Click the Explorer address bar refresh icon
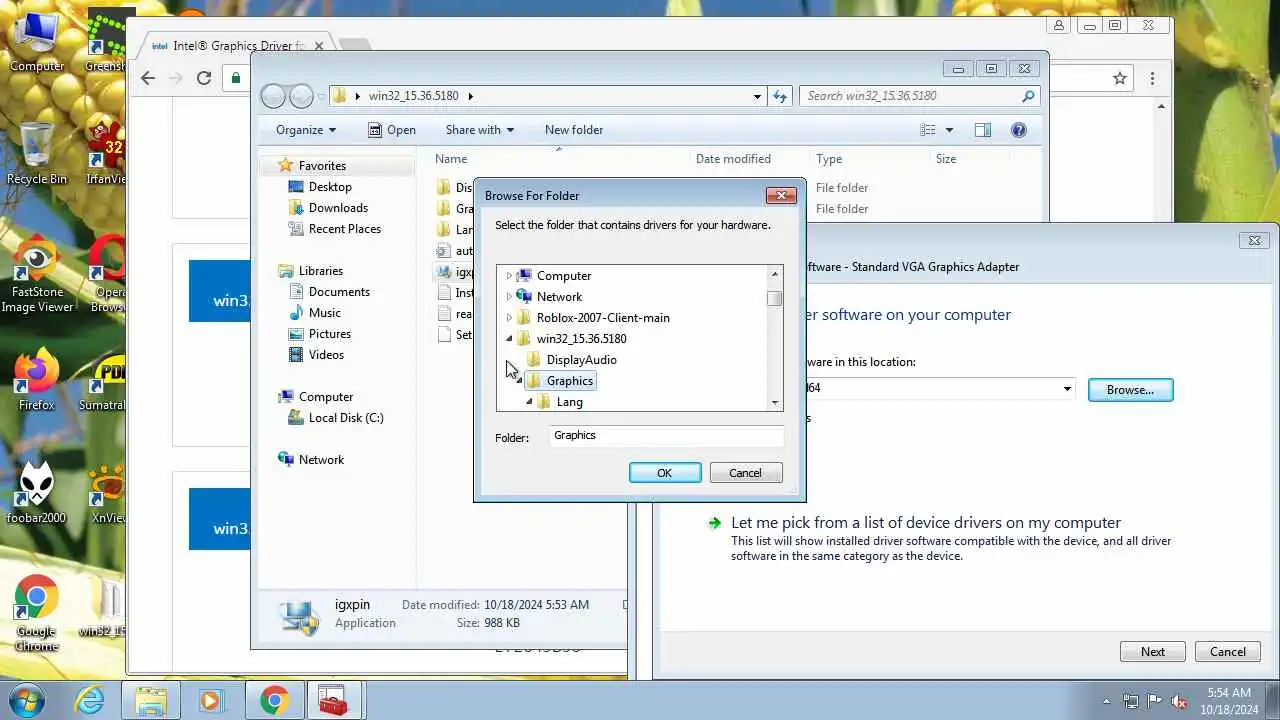Screen dimensions: 1280x720 pos(781,96)
